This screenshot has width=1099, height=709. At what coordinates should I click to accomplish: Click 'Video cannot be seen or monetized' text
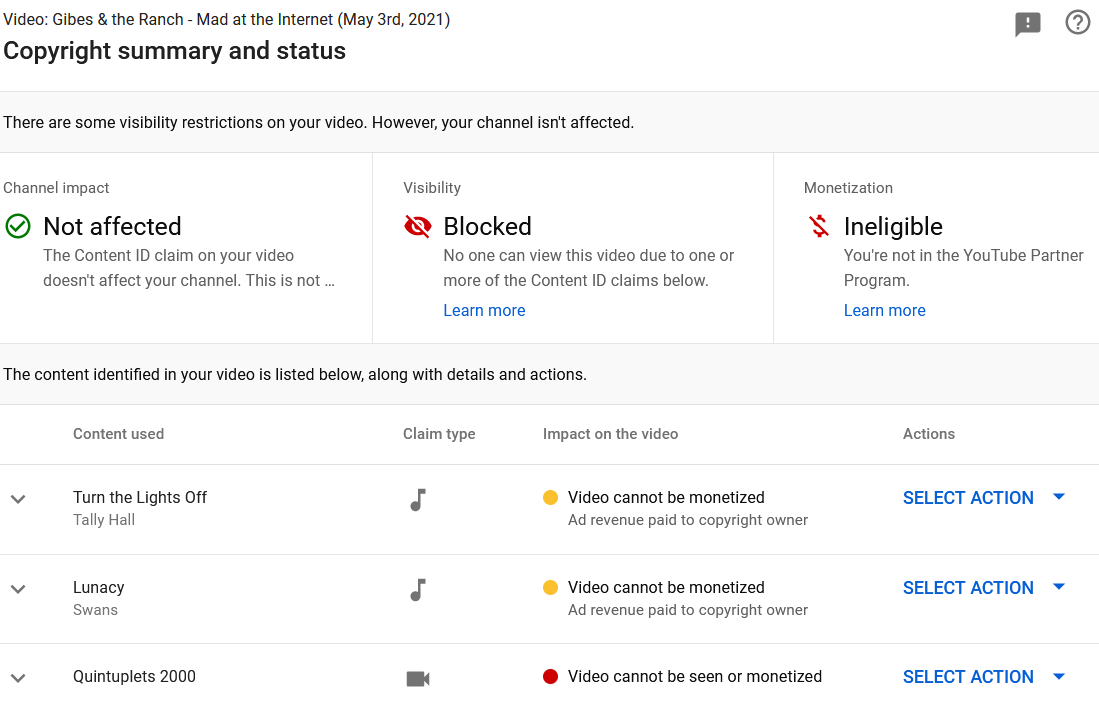695,677
